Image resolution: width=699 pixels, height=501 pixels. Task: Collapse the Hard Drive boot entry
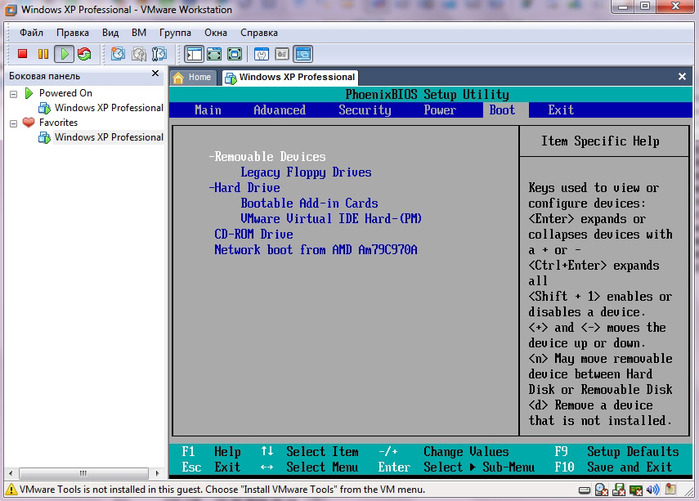tap(212, 188)
